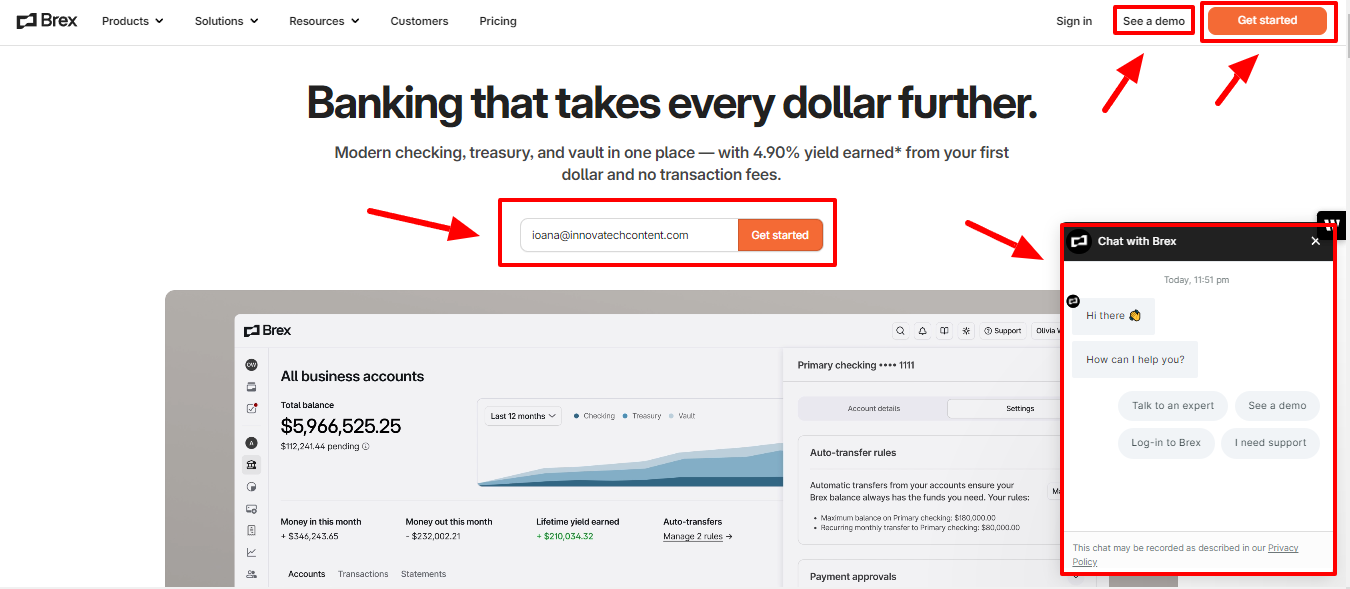Click the pie chart icon in sidebar

(x=252, y=487)
